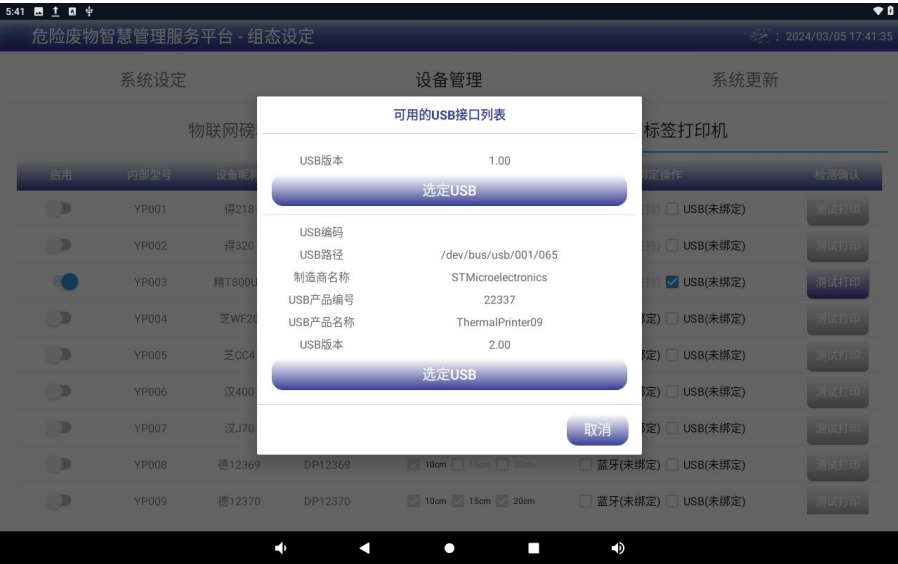The width and height of the screenshot is (898, 564).
Task: Disable the YP003 enable switch
Action: tap(68, 282)
